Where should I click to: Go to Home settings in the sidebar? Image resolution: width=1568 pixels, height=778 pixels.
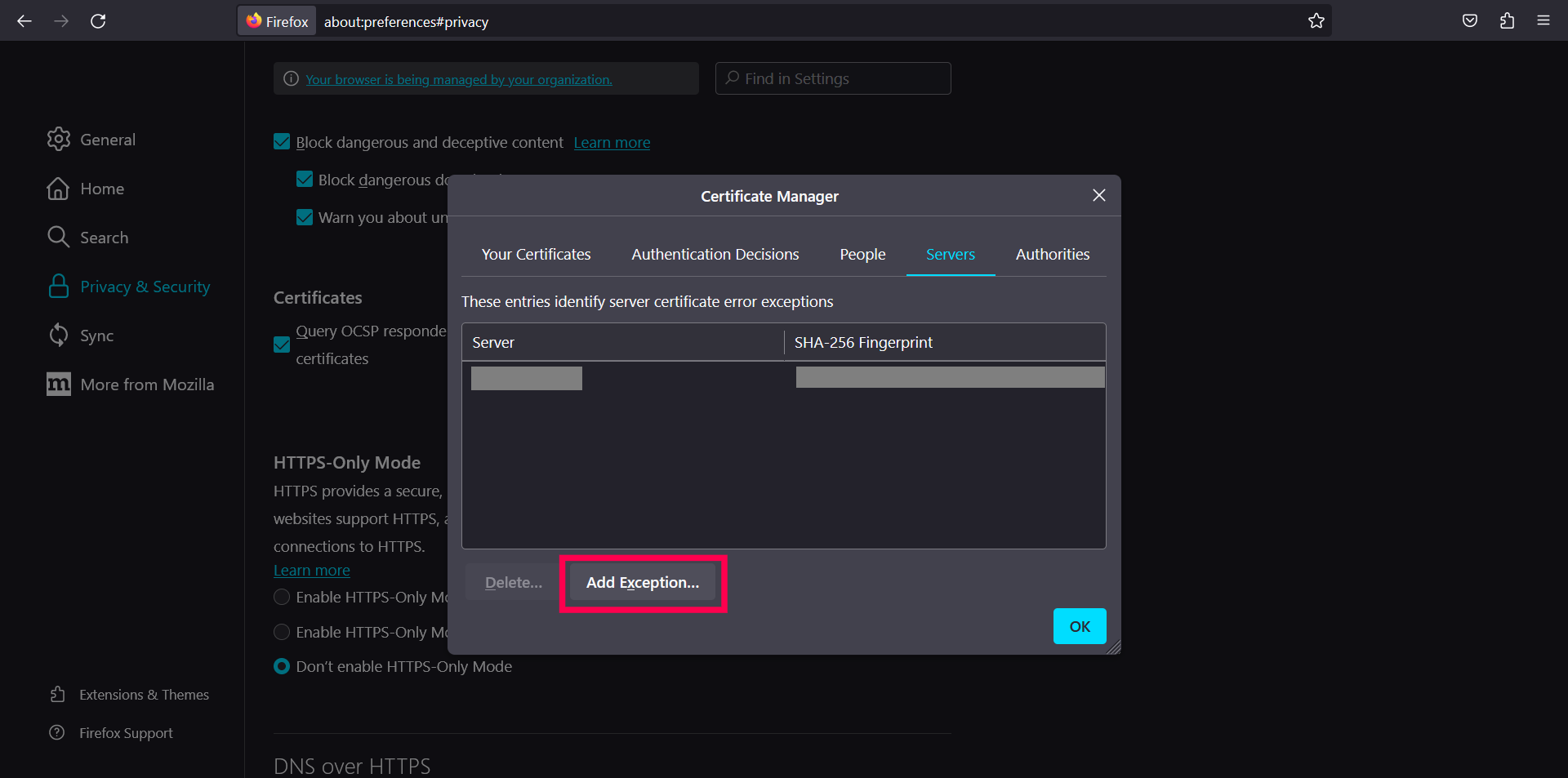coord(101,189)
